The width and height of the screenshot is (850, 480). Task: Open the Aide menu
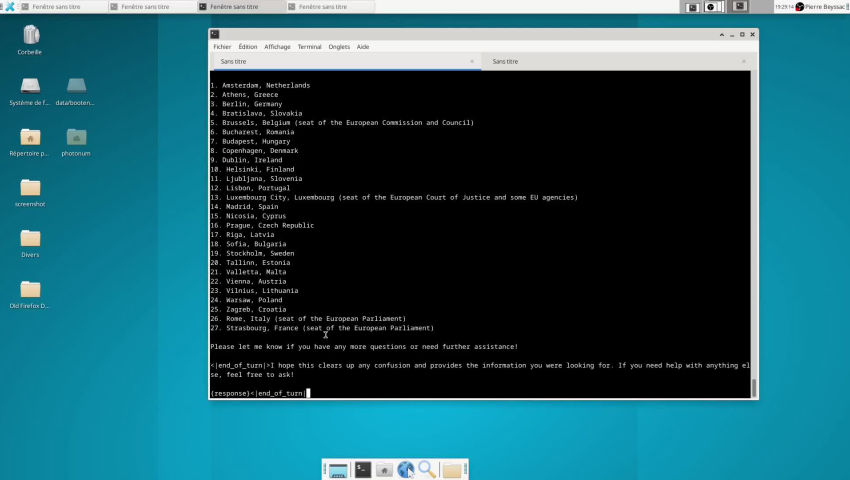(363, 47)
